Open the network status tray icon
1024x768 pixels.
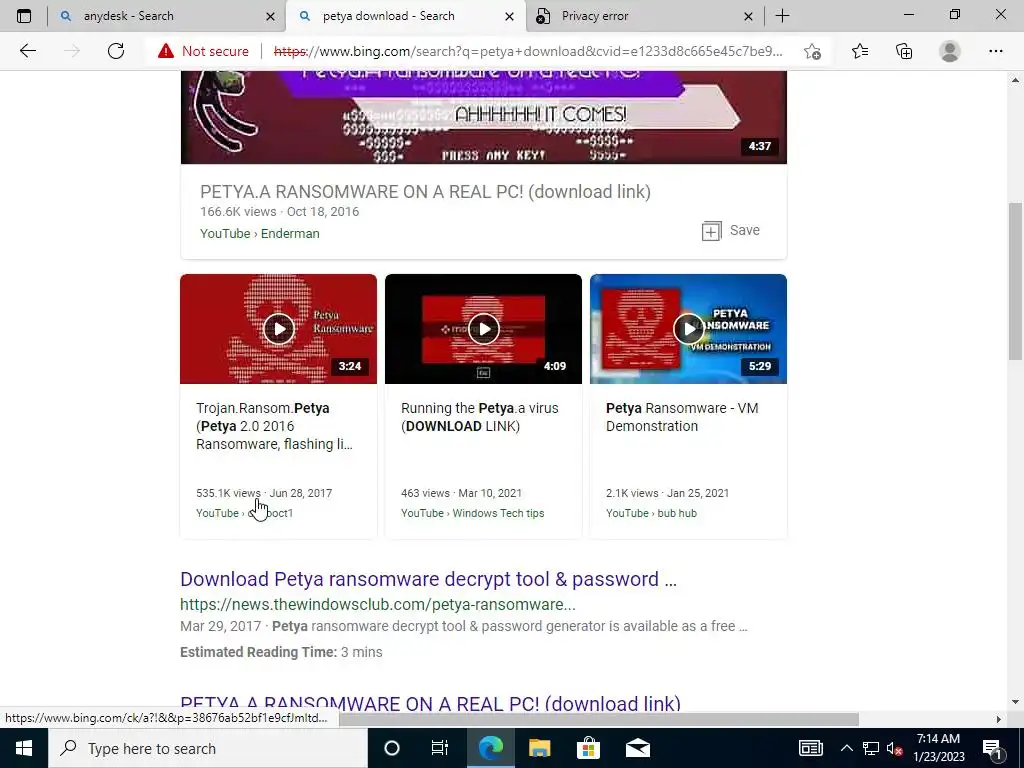coord(871,748)
